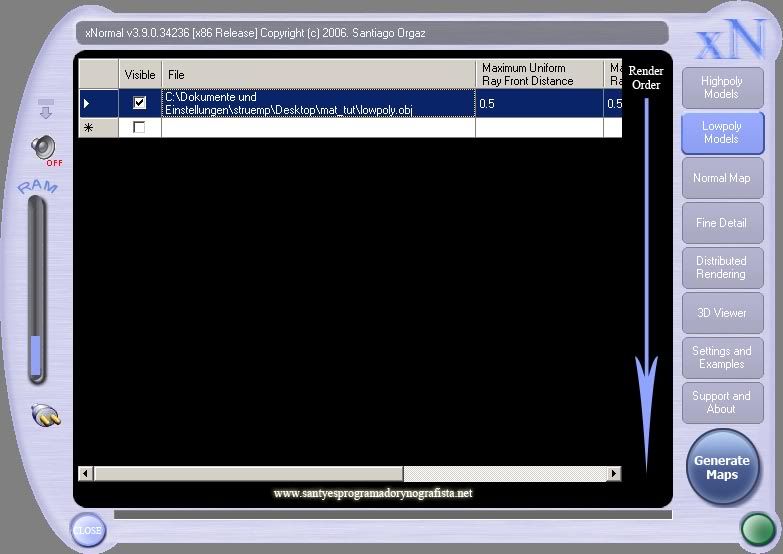The width and height of the screenshot is (783, 554).
Task: Switch to the Normal Map tab
Action: tap(722, 178)
